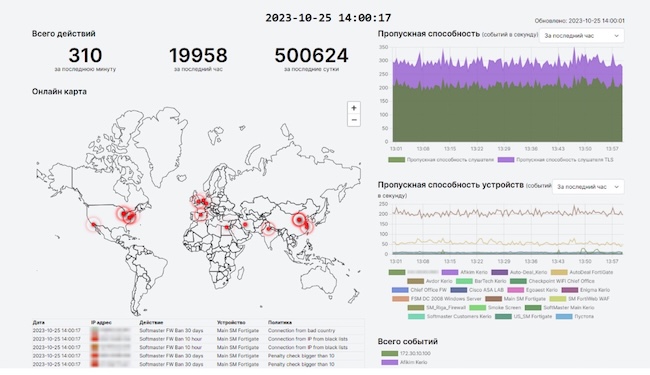Click the 310 last-minute actions counter
650x375 pixels.
click(x=85, y=55)
